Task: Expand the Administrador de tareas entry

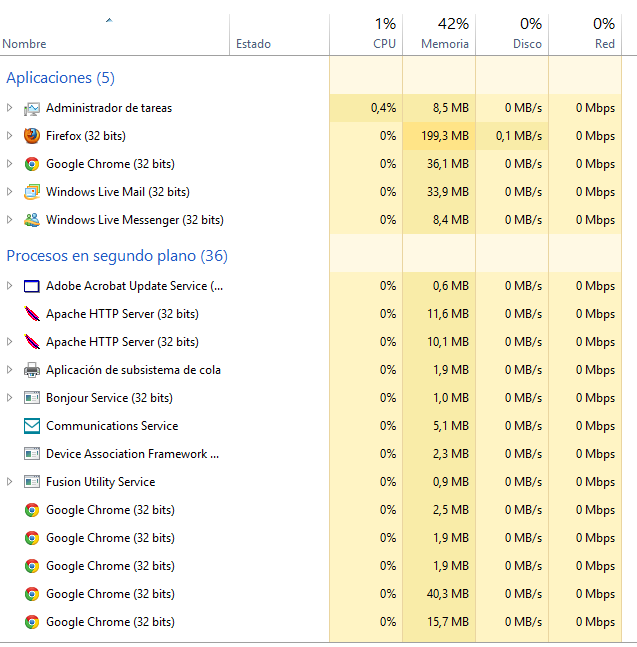Action: click(x=9, y=108)
